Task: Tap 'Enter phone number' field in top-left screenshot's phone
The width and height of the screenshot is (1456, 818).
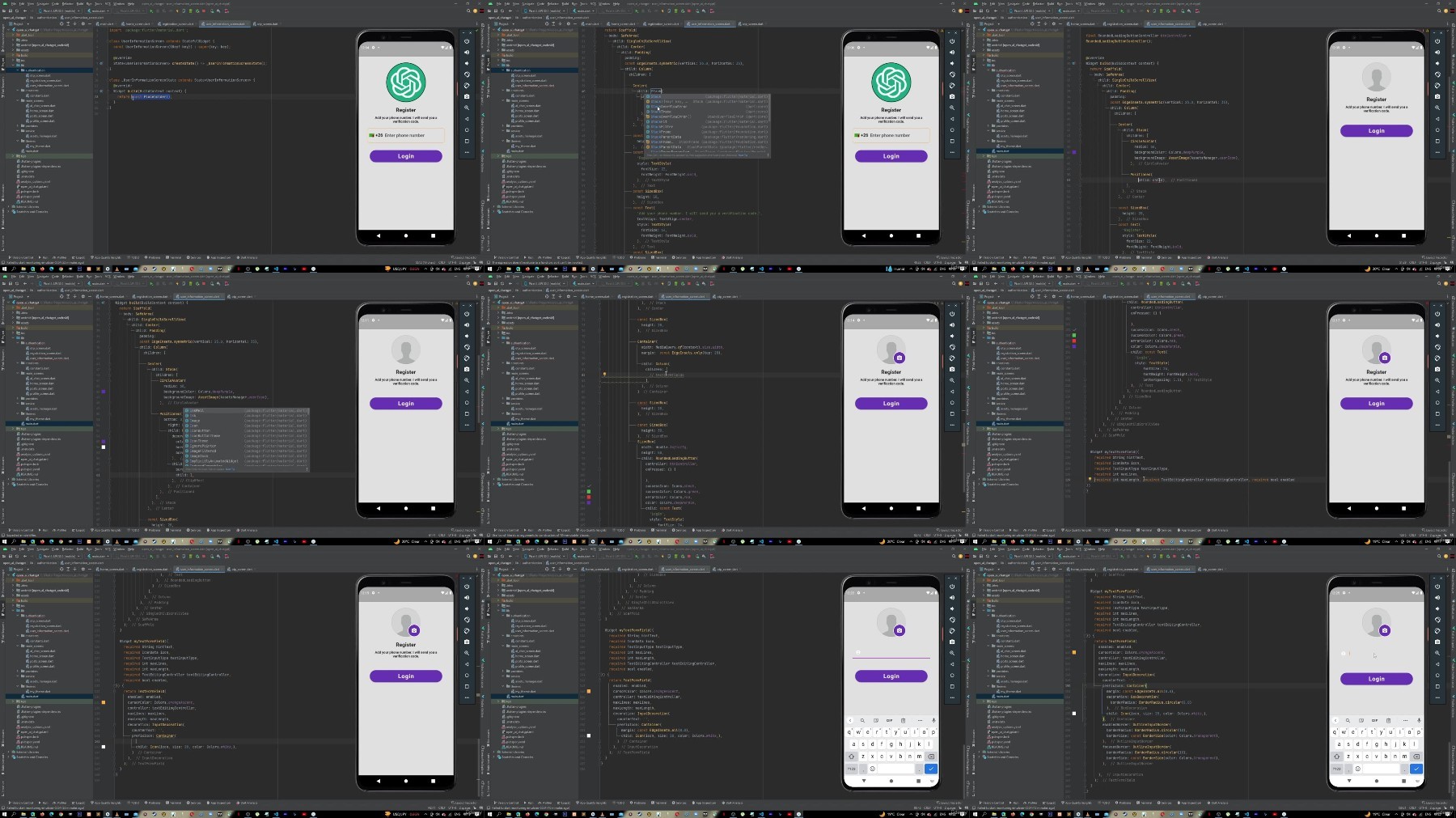Action: coord(406,135)
